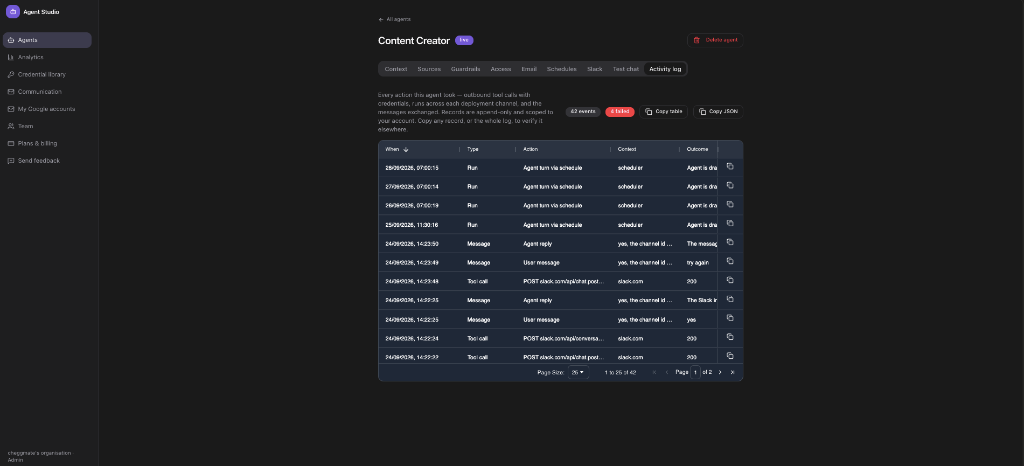Open Communication via its inbox icon

click(11, 92)
